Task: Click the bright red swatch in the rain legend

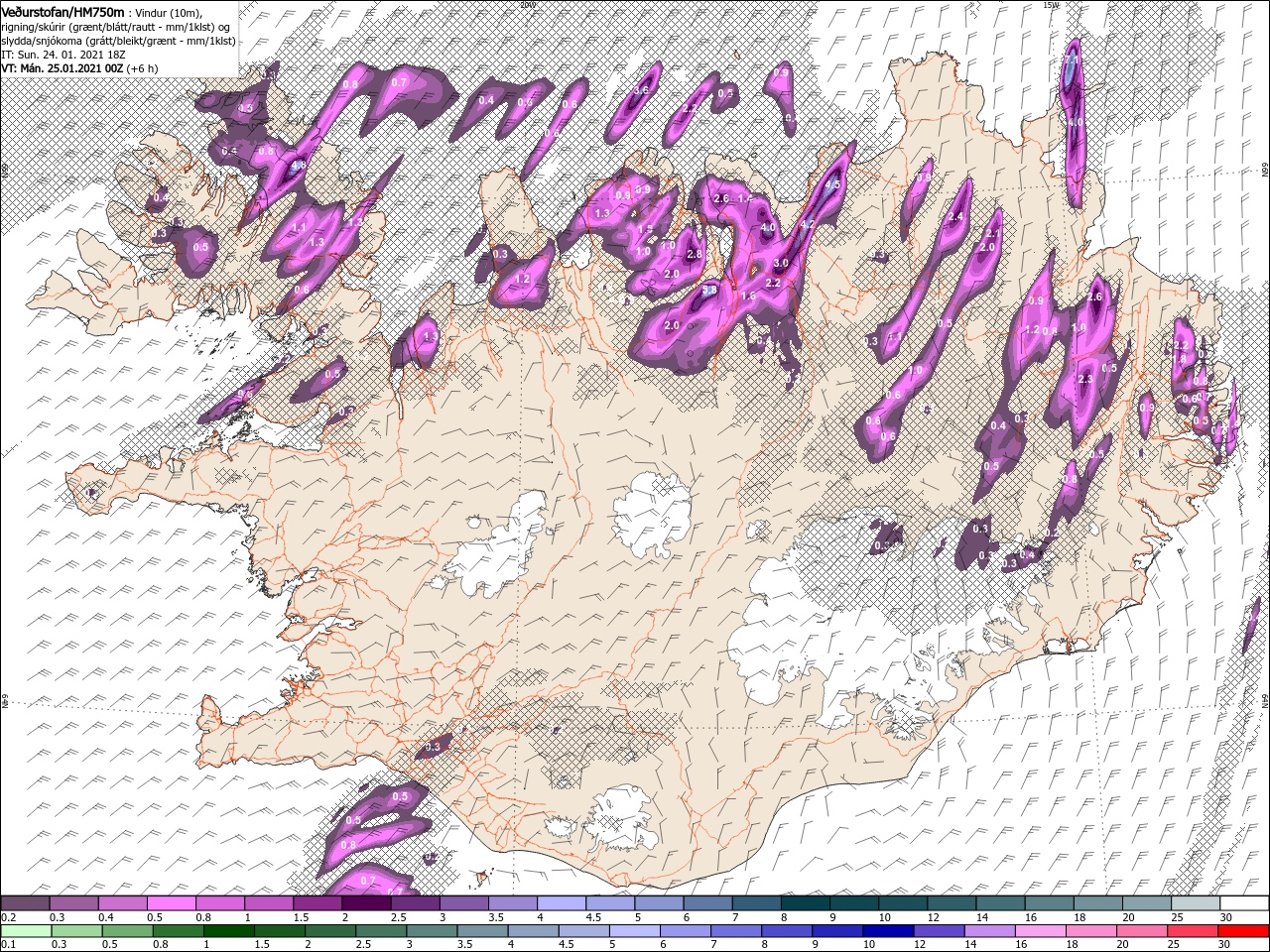Action: click(1245, 931)
